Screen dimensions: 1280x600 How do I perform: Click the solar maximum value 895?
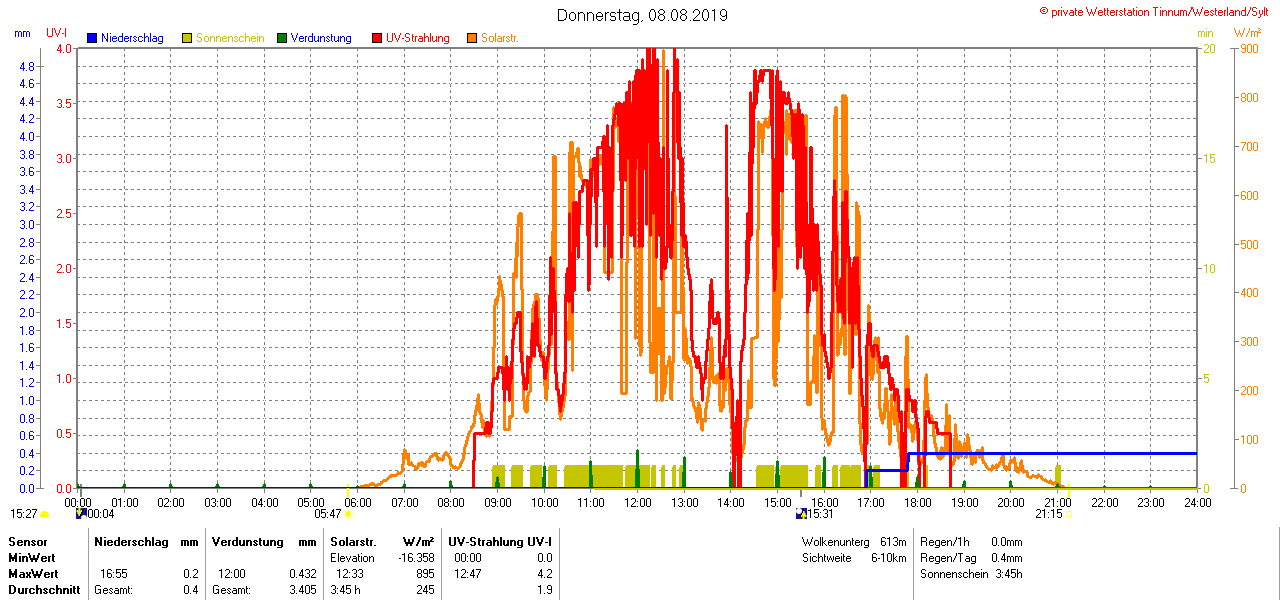coord(425,574)
